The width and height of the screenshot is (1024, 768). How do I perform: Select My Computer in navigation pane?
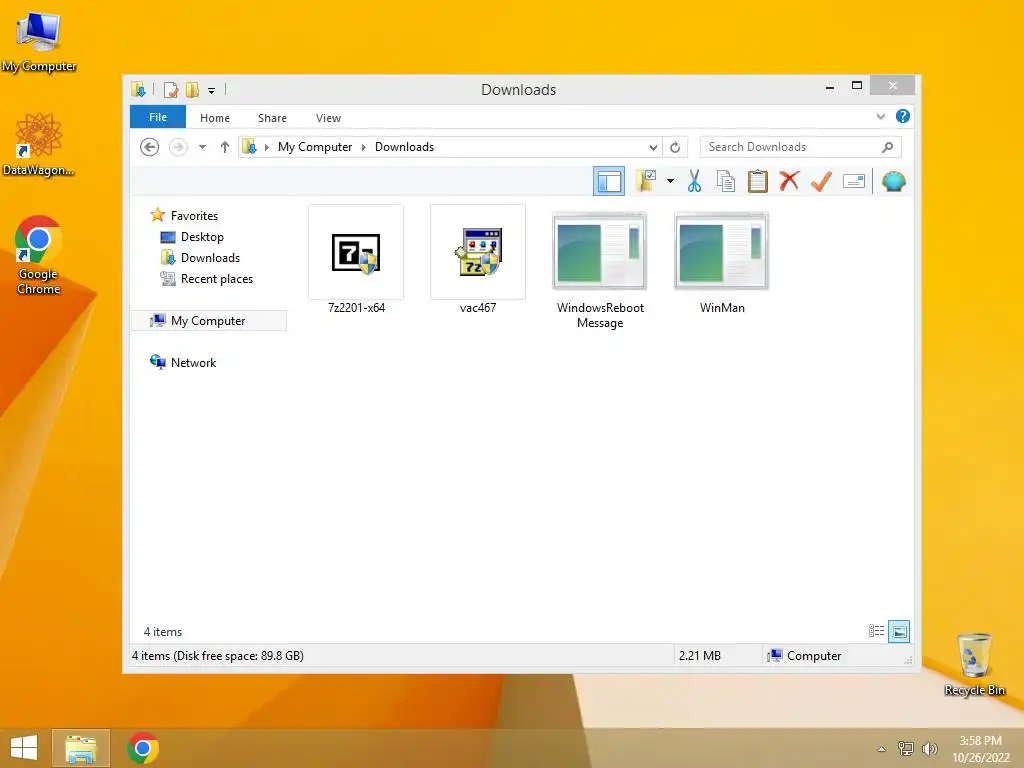tap(209, 321)
